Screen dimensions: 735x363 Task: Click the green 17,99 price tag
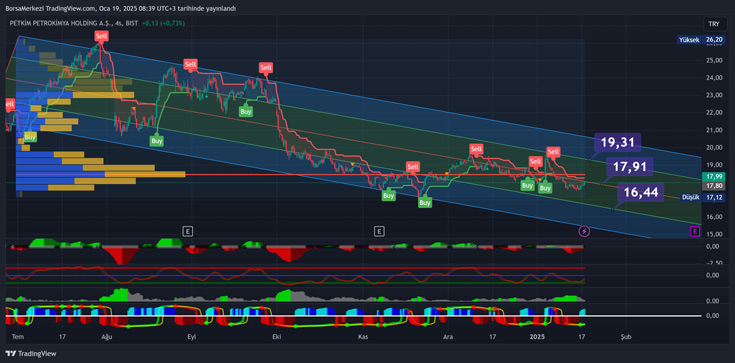[x=713, y=176]
